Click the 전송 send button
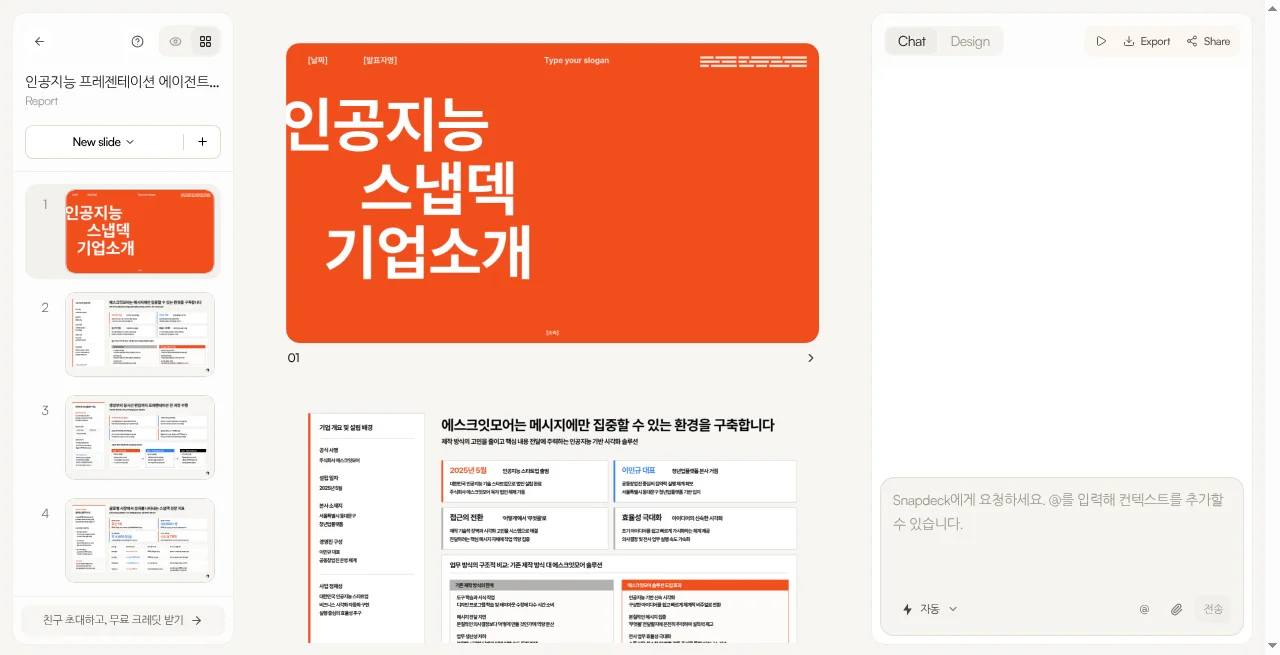 point(1213,609)
